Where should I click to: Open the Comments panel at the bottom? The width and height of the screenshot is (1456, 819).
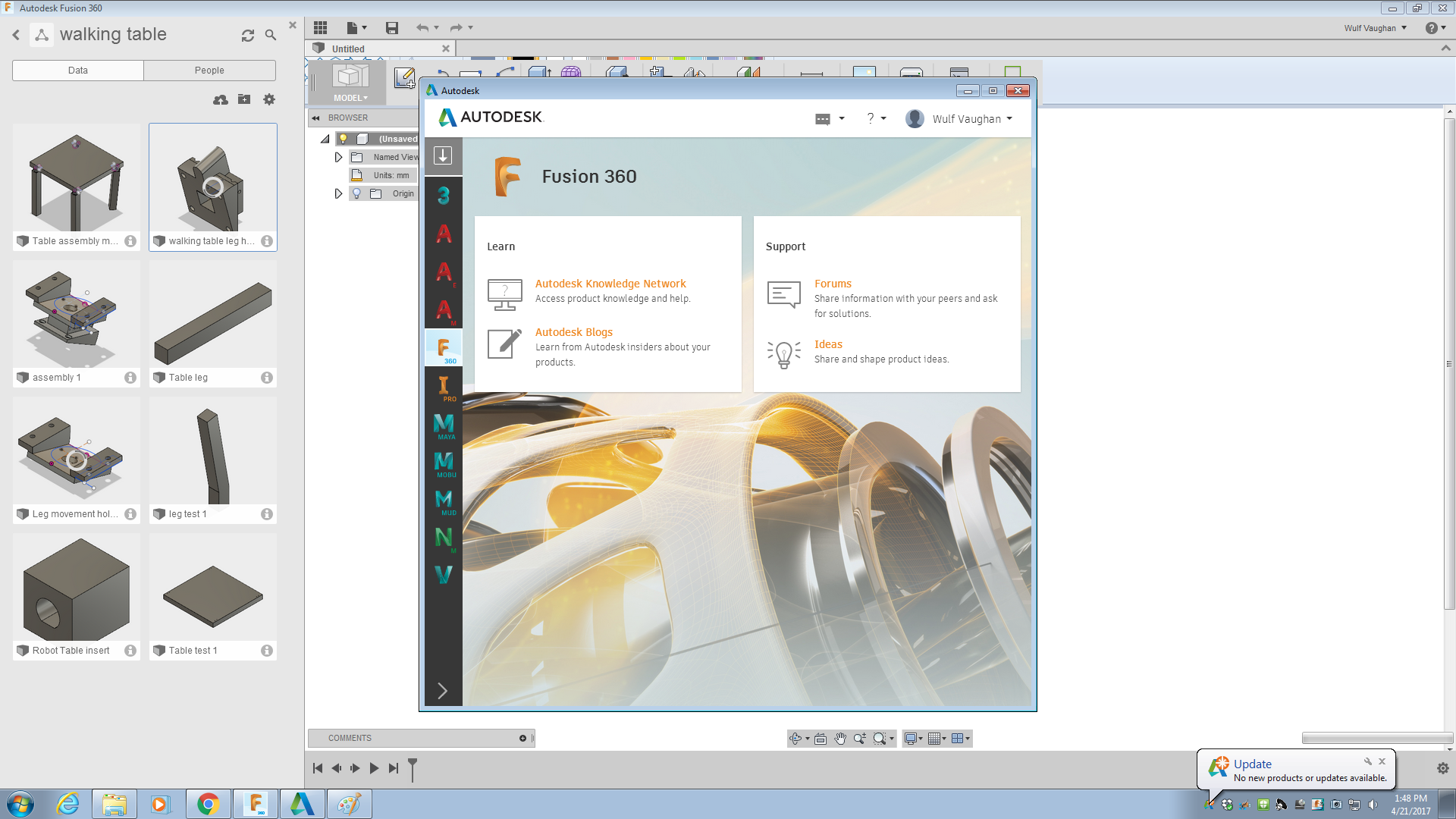tap(349, 738)
